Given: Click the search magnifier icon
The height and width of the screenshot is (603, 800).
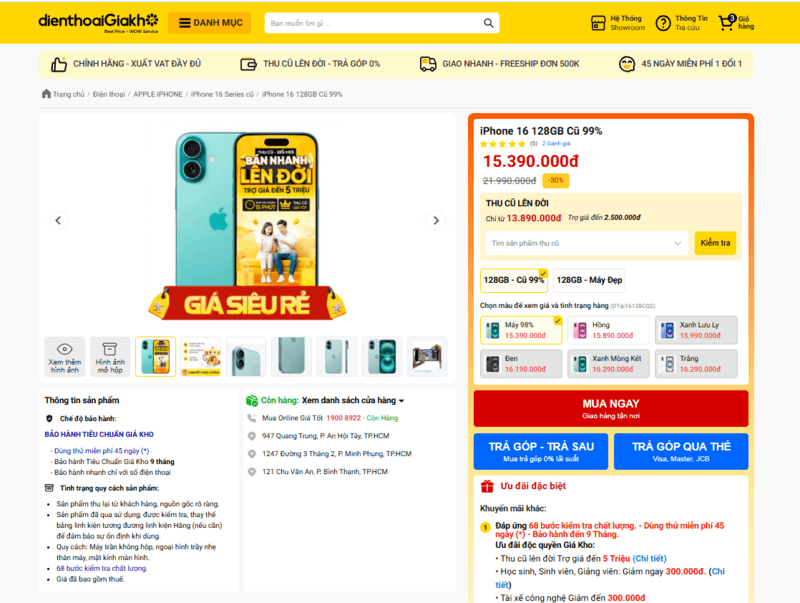Looking at the screenshot, I should (488, 23).
